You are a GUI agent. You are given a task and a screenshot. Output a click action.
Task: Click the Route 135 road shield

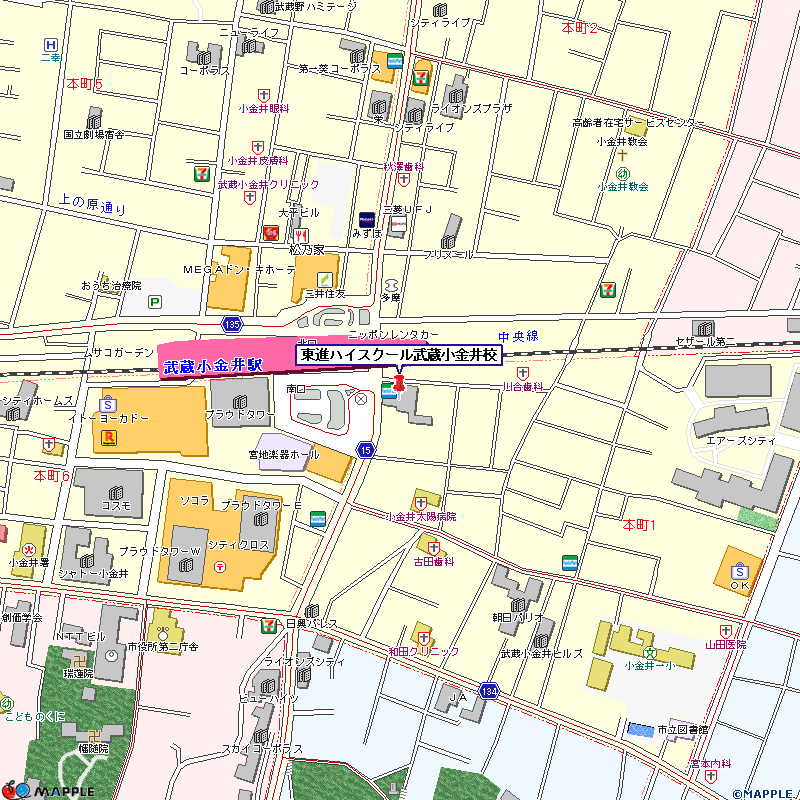(232, 324)
